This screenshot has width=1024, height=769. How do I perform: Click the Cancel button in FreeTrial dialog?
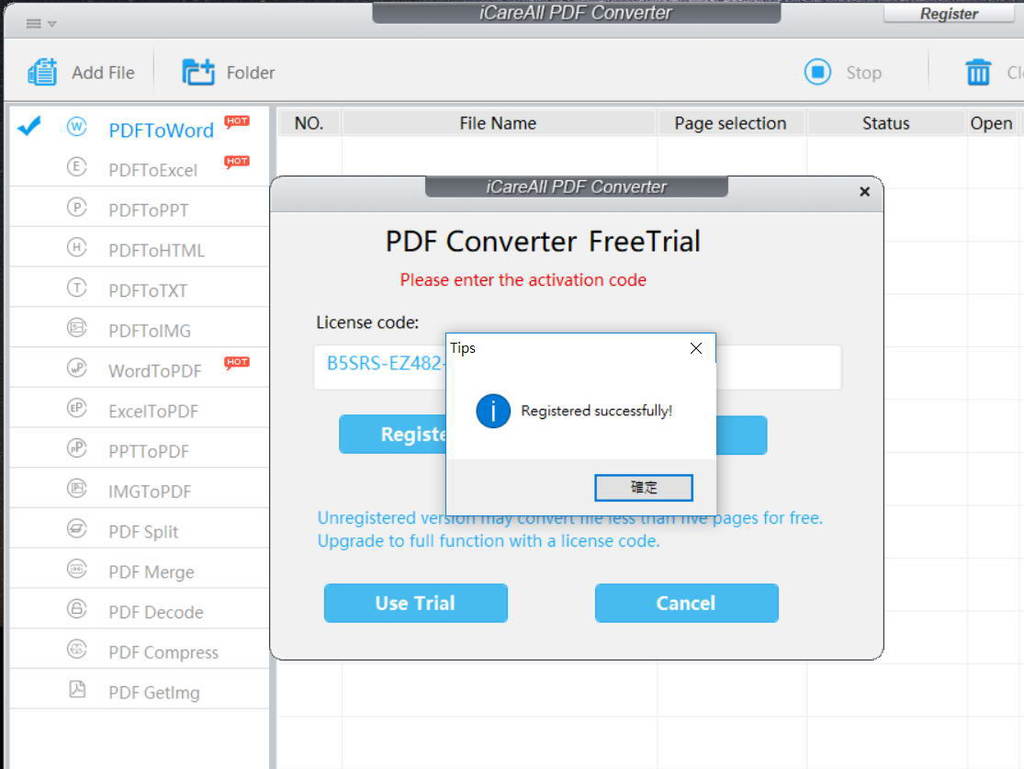(686, 603)
